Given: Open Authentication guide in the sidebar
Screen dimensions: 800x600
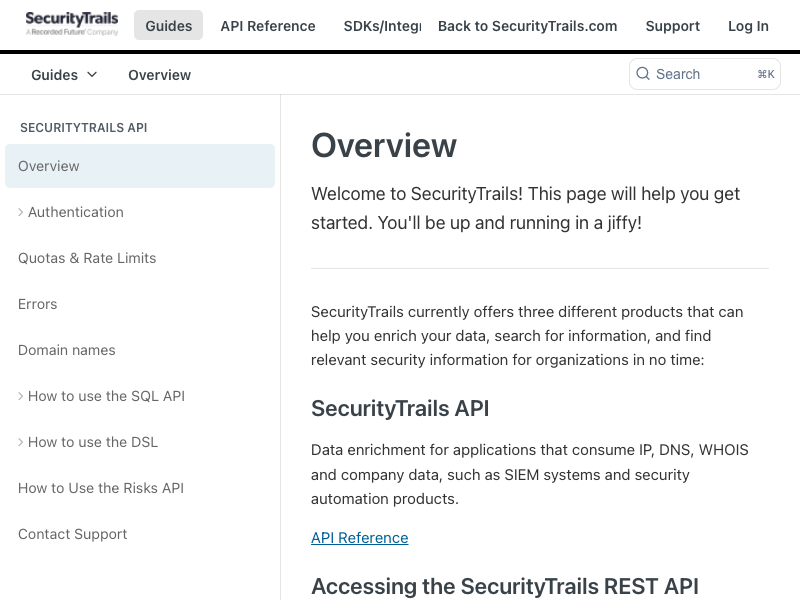Looking at the screenshot, I should tap(76, 212).
